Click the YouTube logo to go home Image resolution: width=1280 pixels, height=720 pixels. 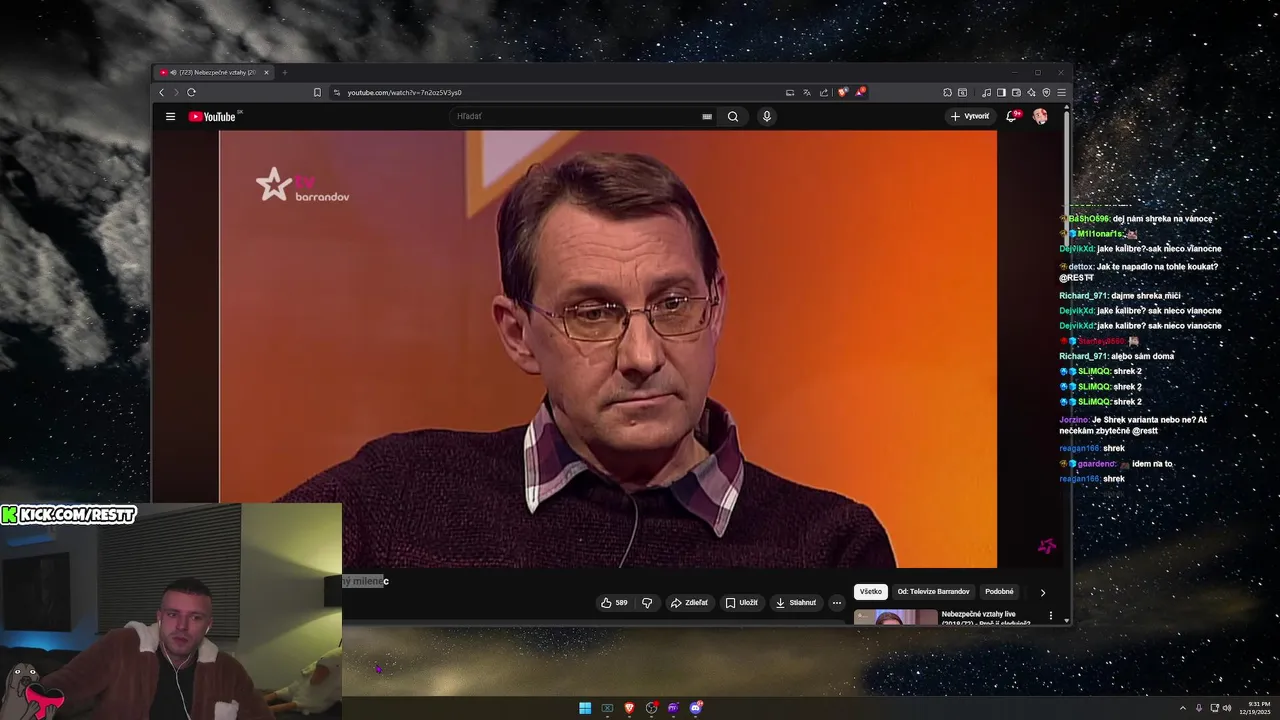212,117
